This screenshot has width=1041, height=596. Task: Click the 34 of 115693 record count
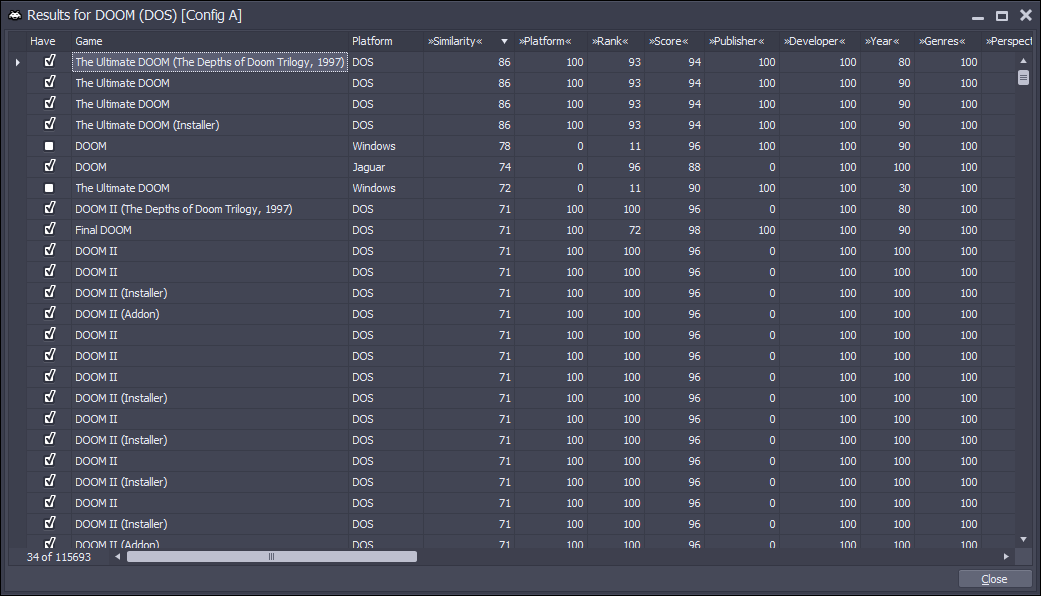tap(58, 557)
